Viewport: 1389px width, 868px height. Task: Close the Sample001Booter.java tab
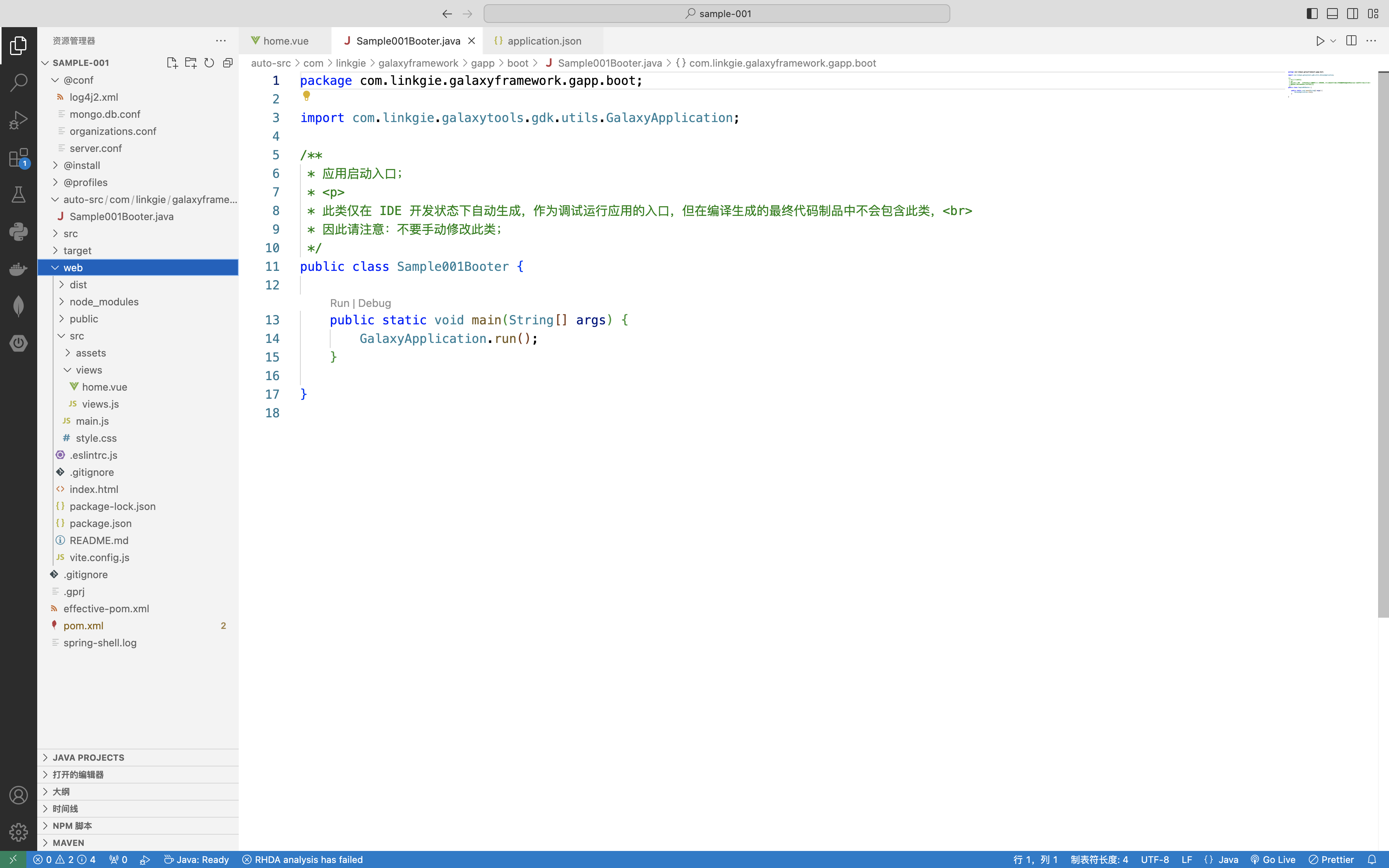[x=471, y=41]
